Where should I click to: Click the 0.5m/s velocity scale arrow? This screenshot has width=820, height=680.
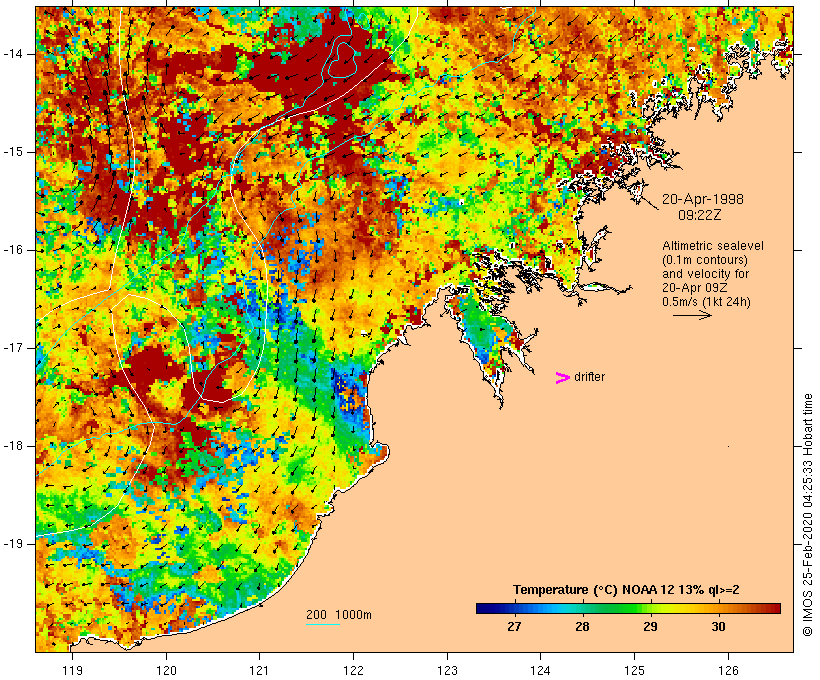click(x=692, y=315)
